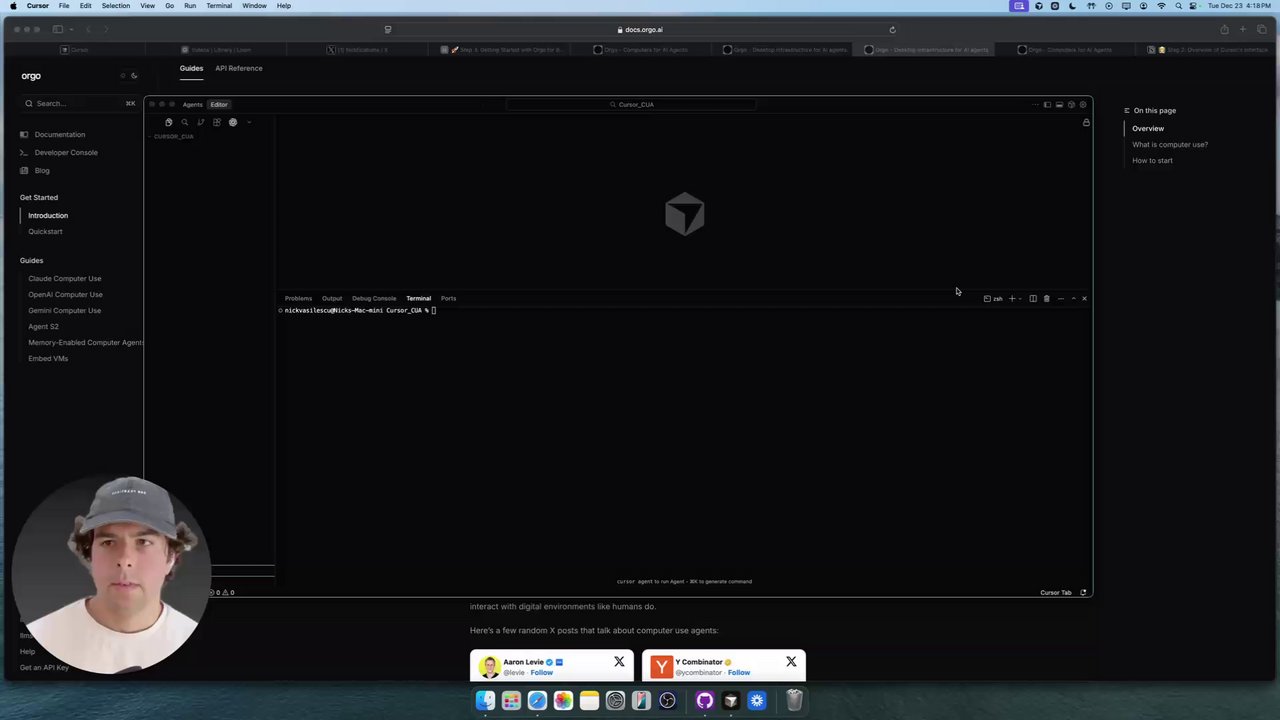Open the Quickstart page in sidebar
This screenshot has width=1280, height=720.
[x=45, y=231]
